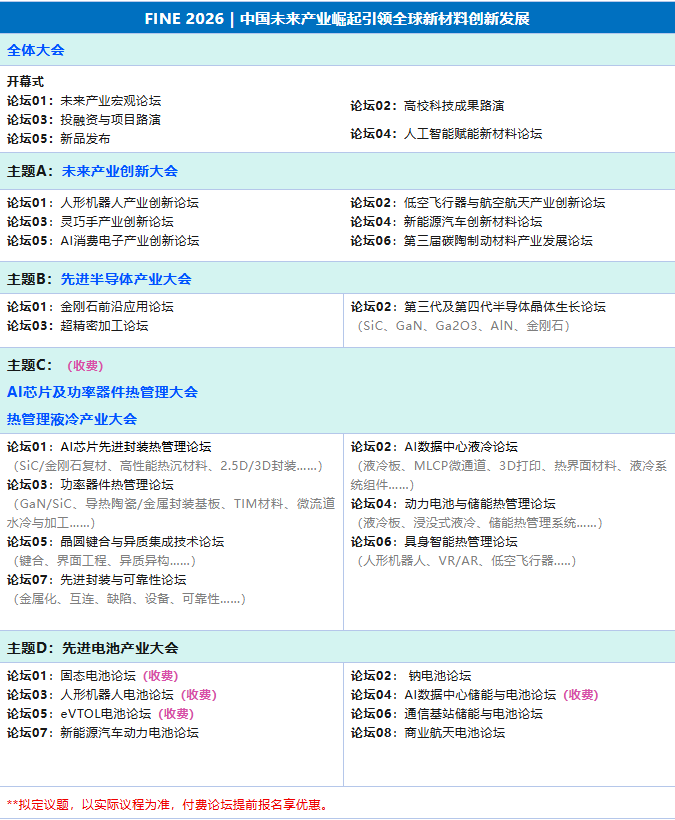This screenshot has width=675, height=820.
Task: Open 未来产业宏观论坛 under 全体大会
Action: 110,101
